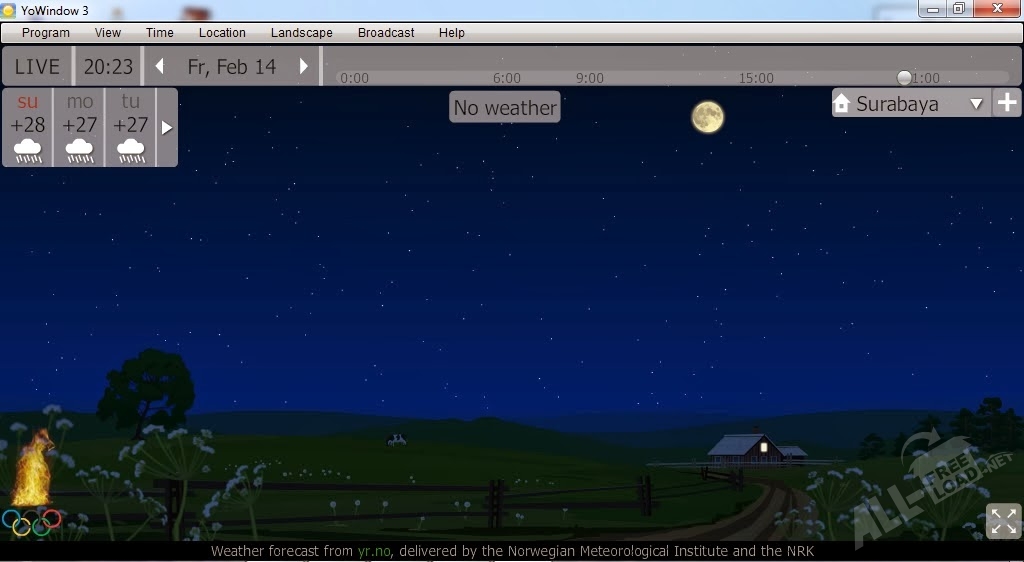Image resolution: width=1024 pixels, height=562 pixels.
Task: Select Sunday forecast showing +28
Action: tap(28, 127)
